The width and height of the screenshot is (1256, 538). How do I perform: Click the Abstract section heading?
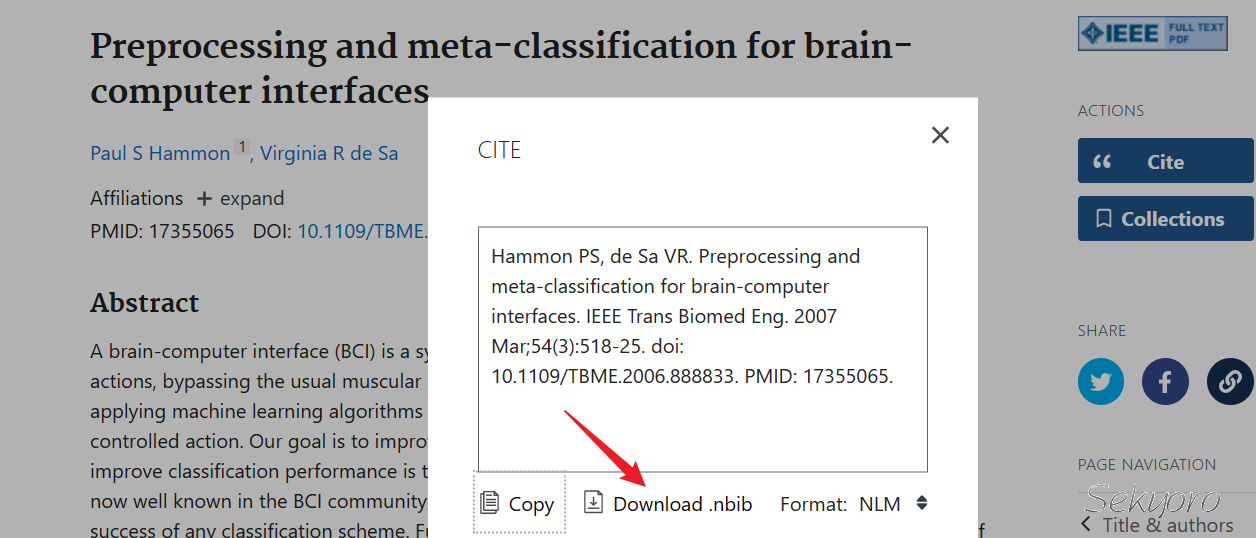pos(145,302)
